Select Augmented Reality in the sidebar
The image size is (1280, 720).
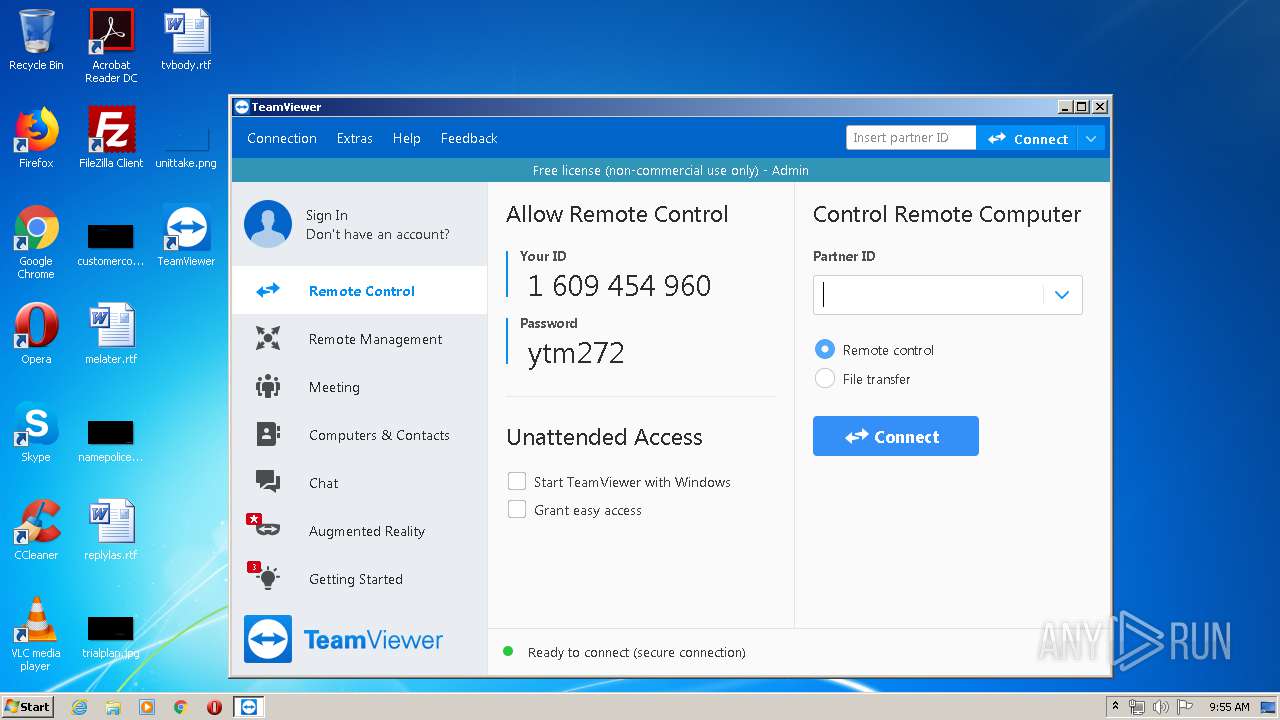(x=360, y=531)
